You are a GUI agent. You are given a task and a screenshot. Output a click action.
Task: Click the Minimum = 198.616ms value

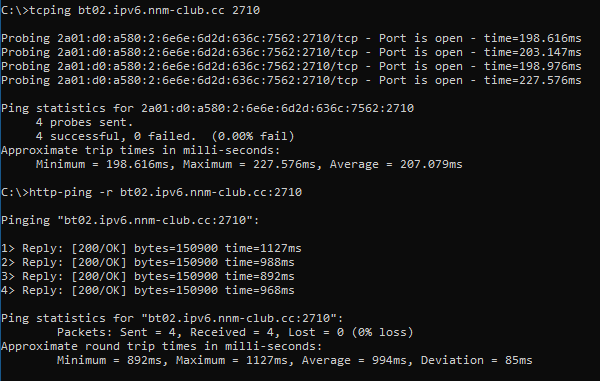(x=102, y=164)
